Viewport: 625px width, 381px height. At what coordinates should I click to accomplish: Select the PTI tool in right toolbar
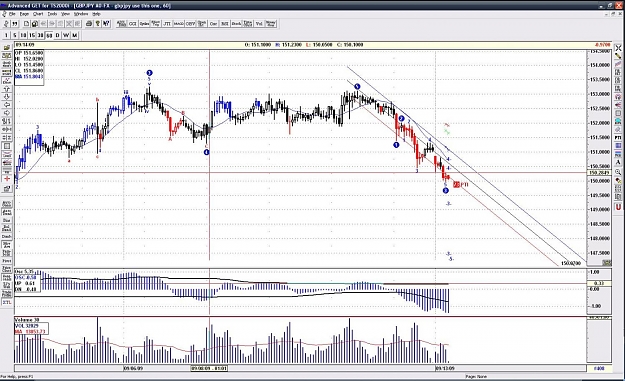point(618,137)
